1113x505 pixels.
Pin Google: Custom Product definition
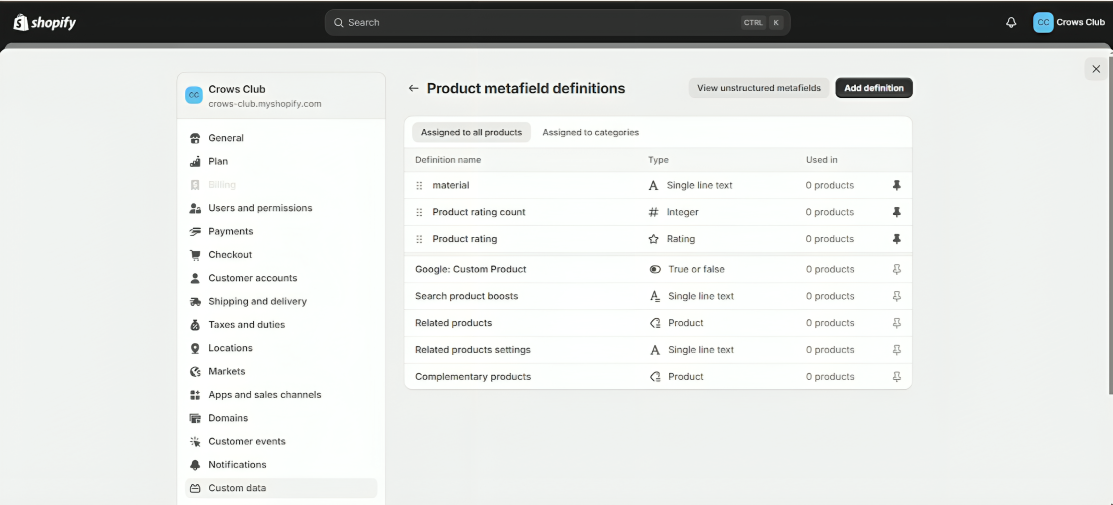(897, 269)
